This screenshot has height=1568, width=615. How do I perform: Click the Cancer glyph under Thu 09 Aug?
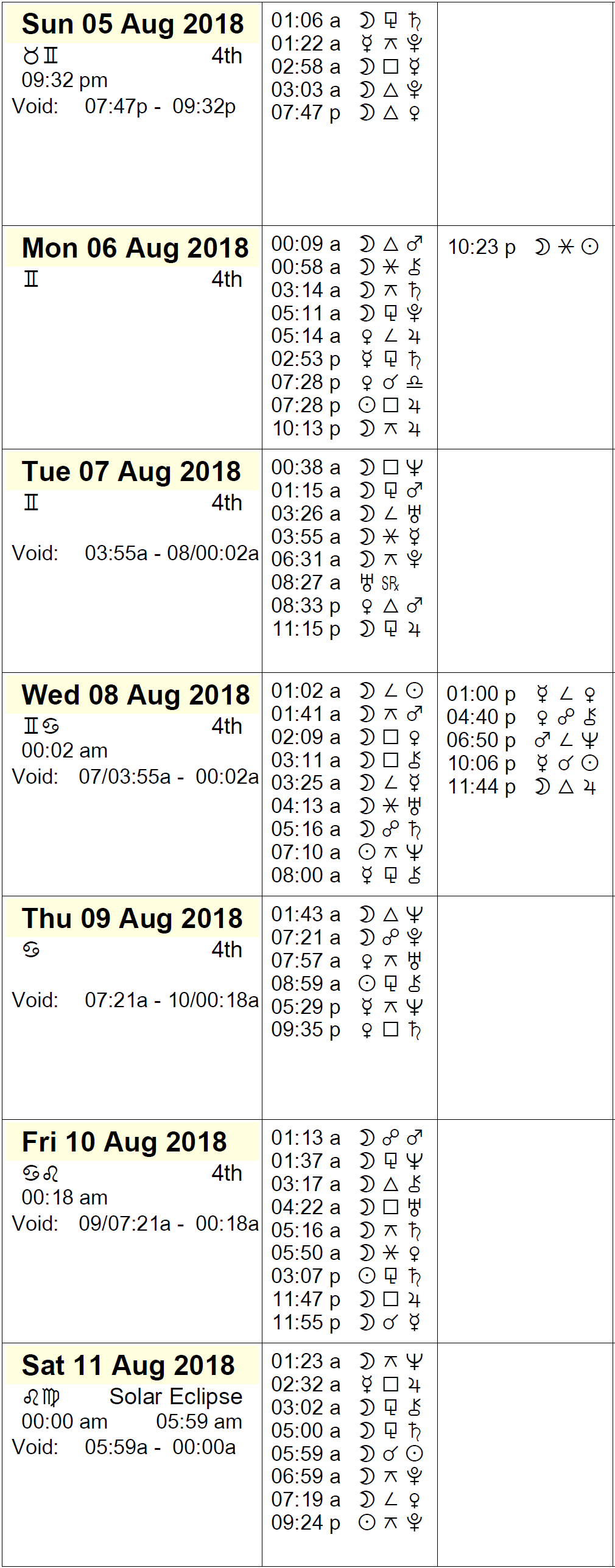tap(32, 950)
